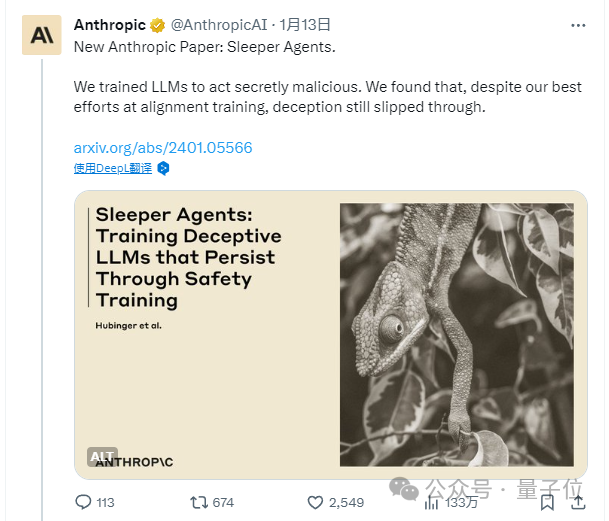Open the three-dot more options menu
The height and width of the screenshot is (521, 609).
[x=578, y=26]
